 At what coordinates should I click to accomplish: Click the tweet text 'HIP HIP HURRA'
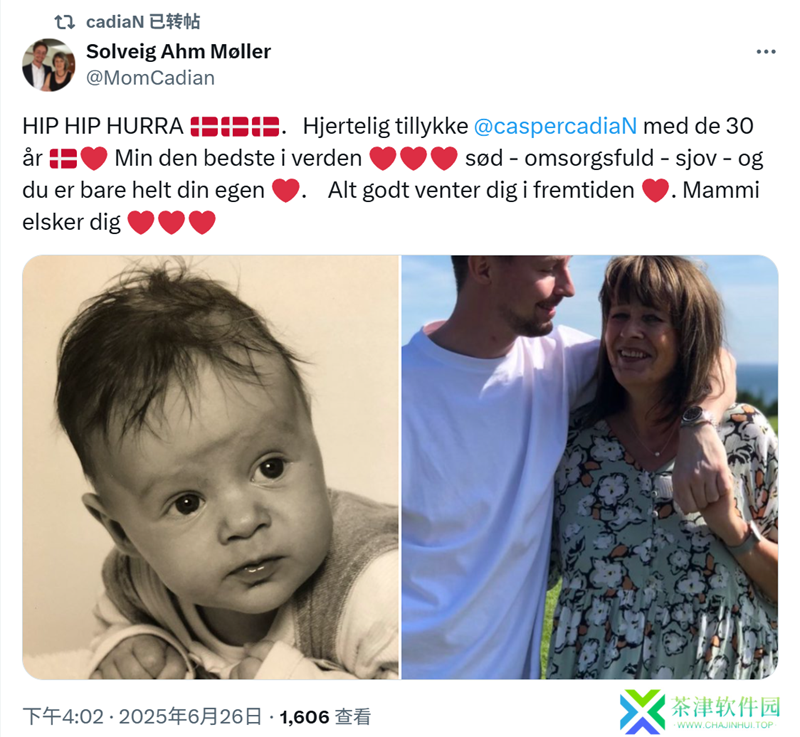[x=103, y=126]
